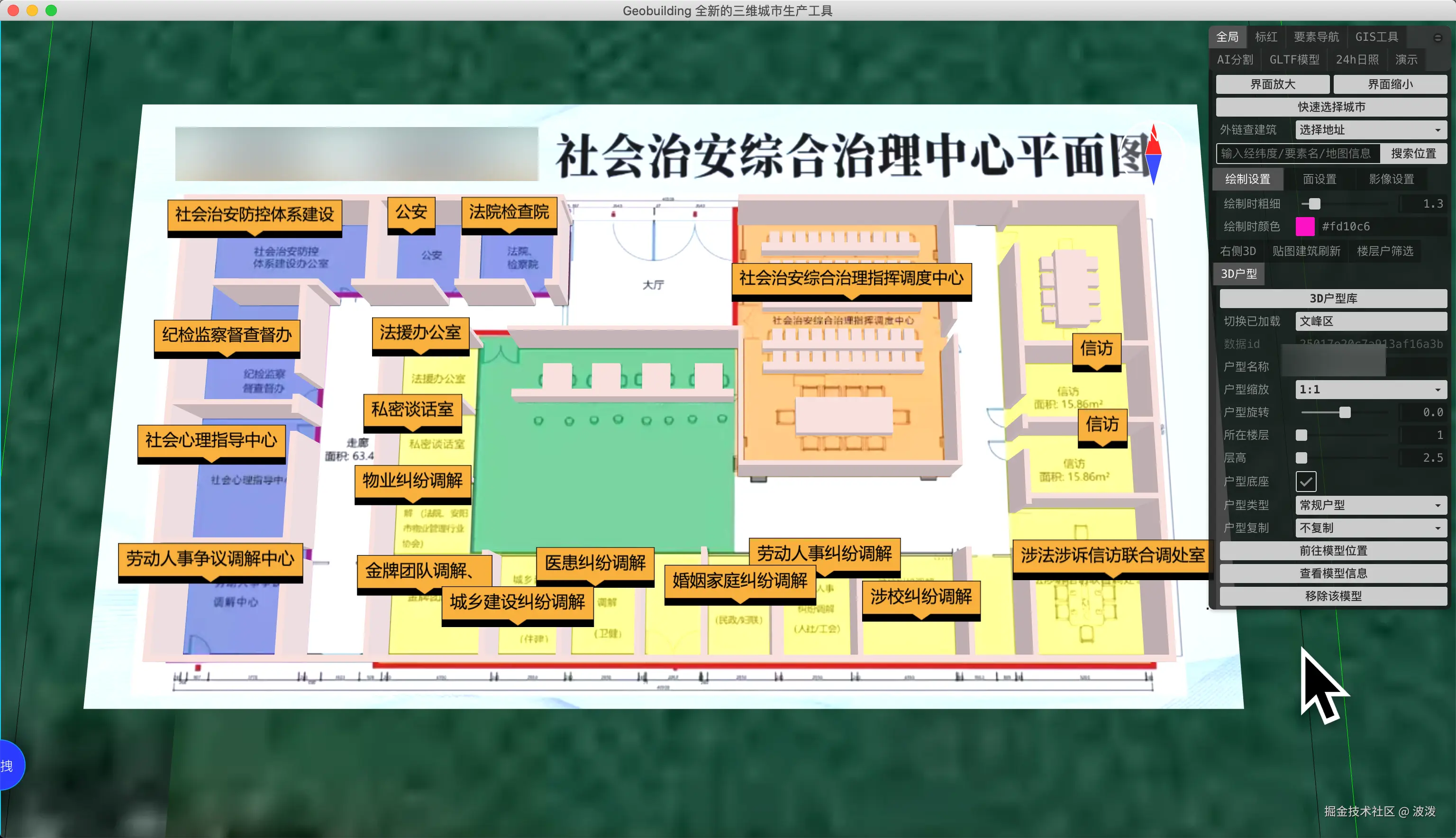Image resolution: width=1456 pixels, height=838 pixels.
Task: Click the 私密谈话室 callout marker
Action: pyautogui.click(x=412, y=410)
